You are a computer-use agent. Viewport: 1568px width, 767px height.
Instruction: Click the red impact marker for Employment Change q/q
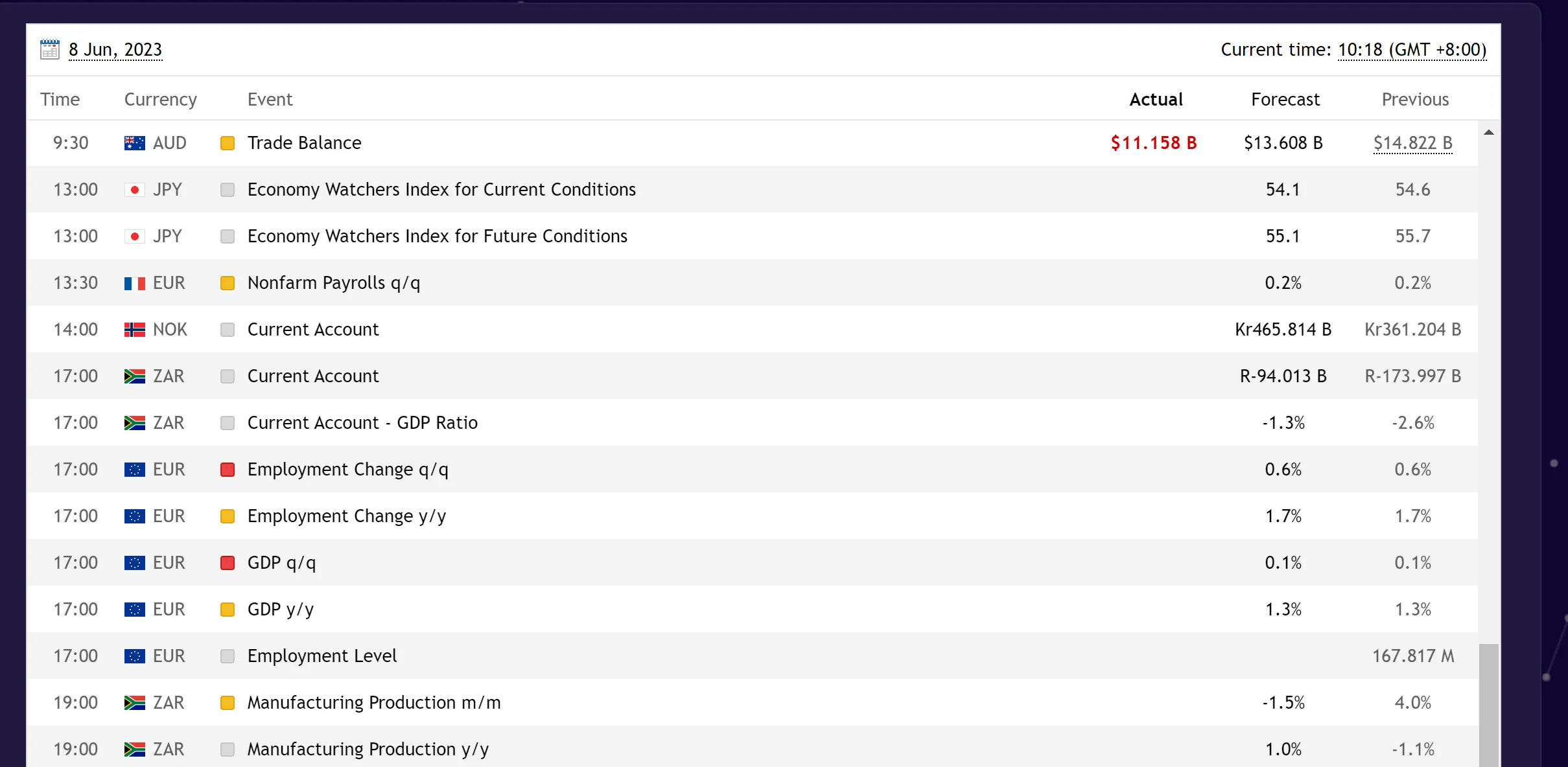tap(228, 470)
